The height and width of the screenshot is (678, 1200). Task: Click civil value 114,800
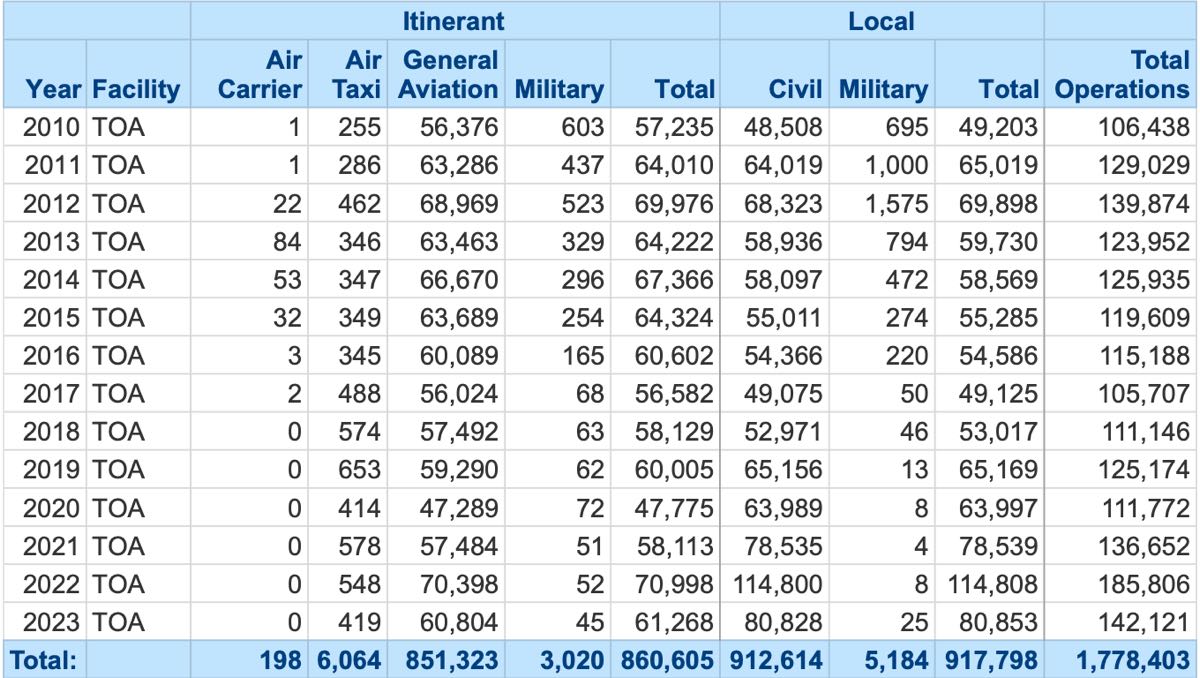pyautogui.click(x=779, y=582)
